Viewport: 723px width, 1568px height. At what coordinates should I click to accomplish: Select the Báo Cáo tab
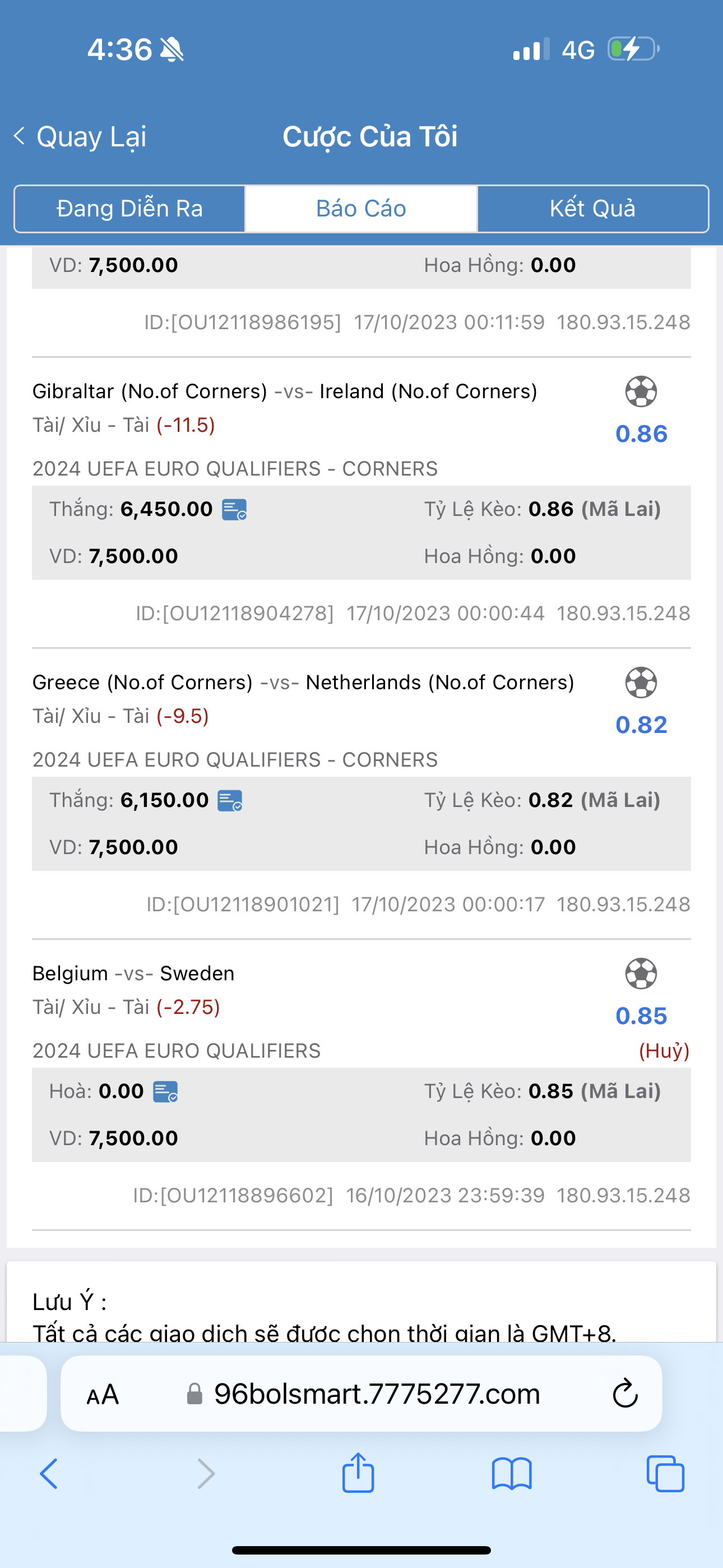361,209
